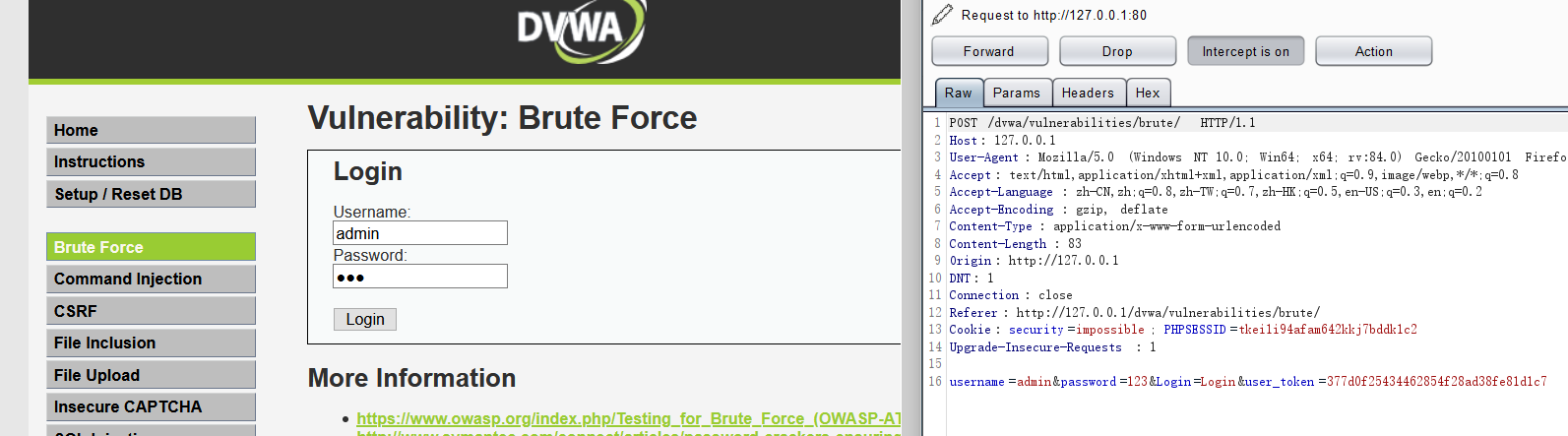Select Brute Force in the sidebar

(x=151, y=247)
